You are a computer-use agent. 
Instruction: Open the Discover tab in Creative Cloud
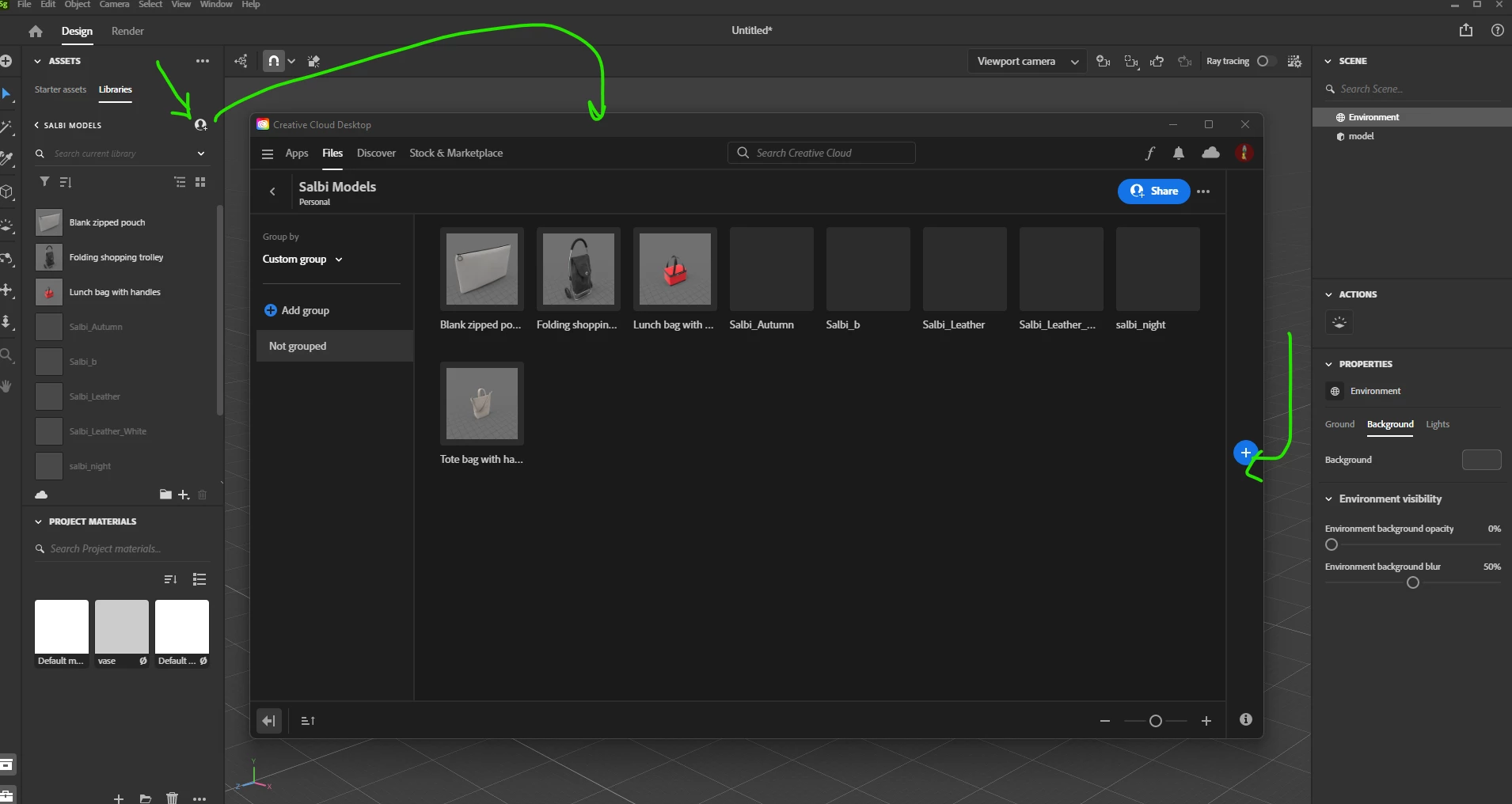point(376,153)
